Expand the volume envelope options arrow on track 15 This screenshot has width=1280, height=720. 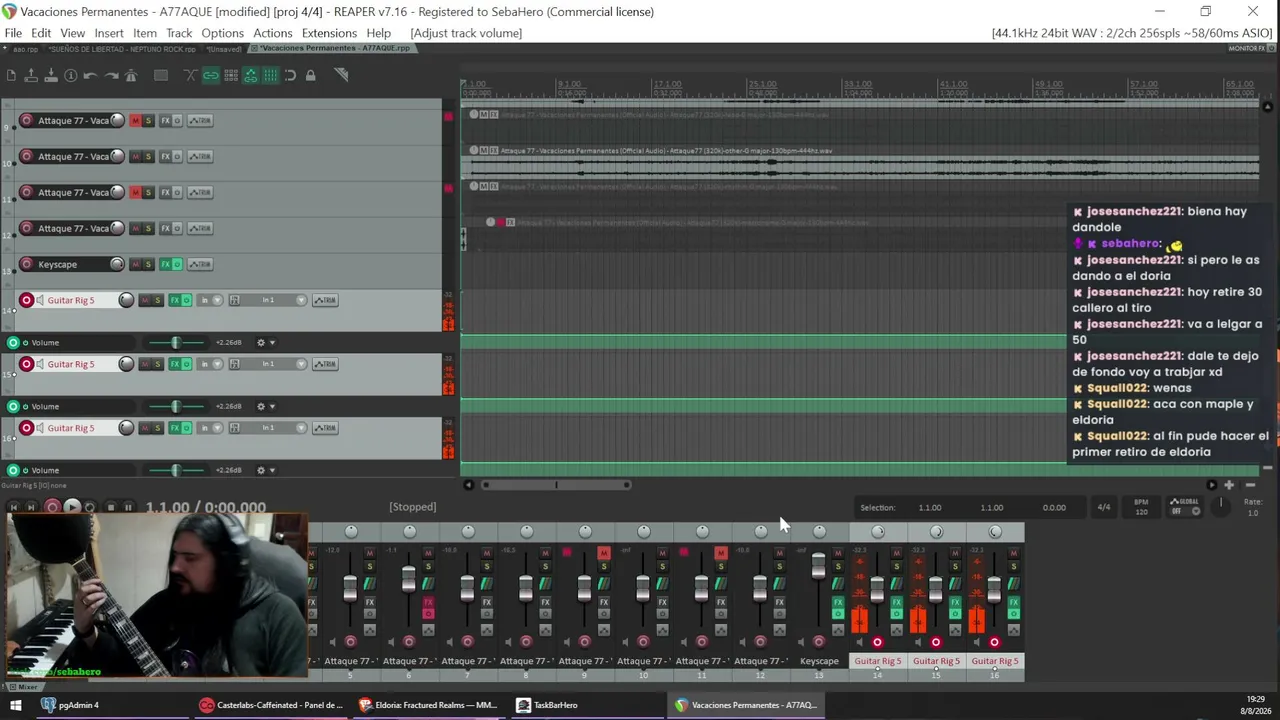272,406
